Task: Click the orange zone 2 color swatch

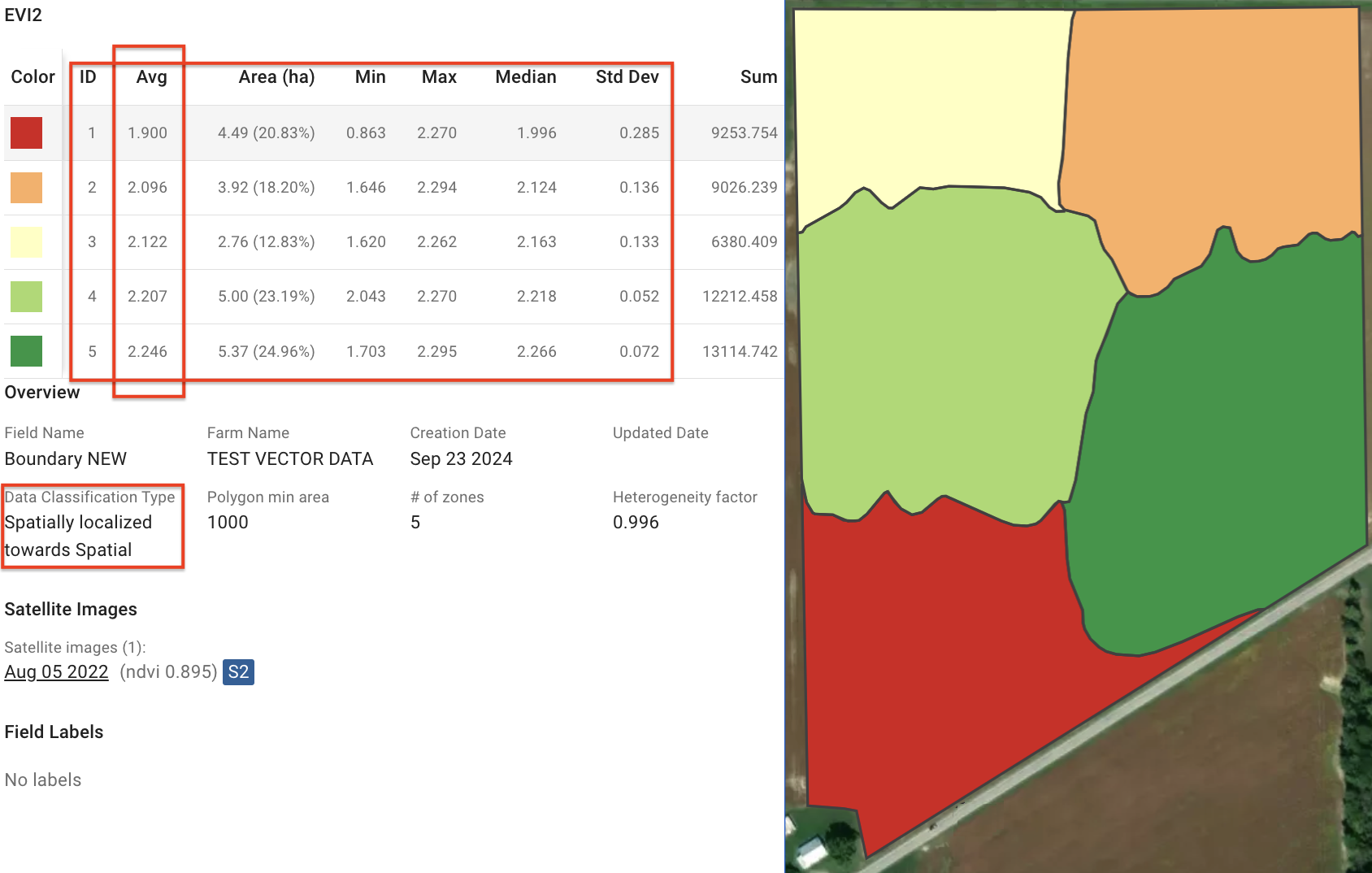Action: [26, 187]
